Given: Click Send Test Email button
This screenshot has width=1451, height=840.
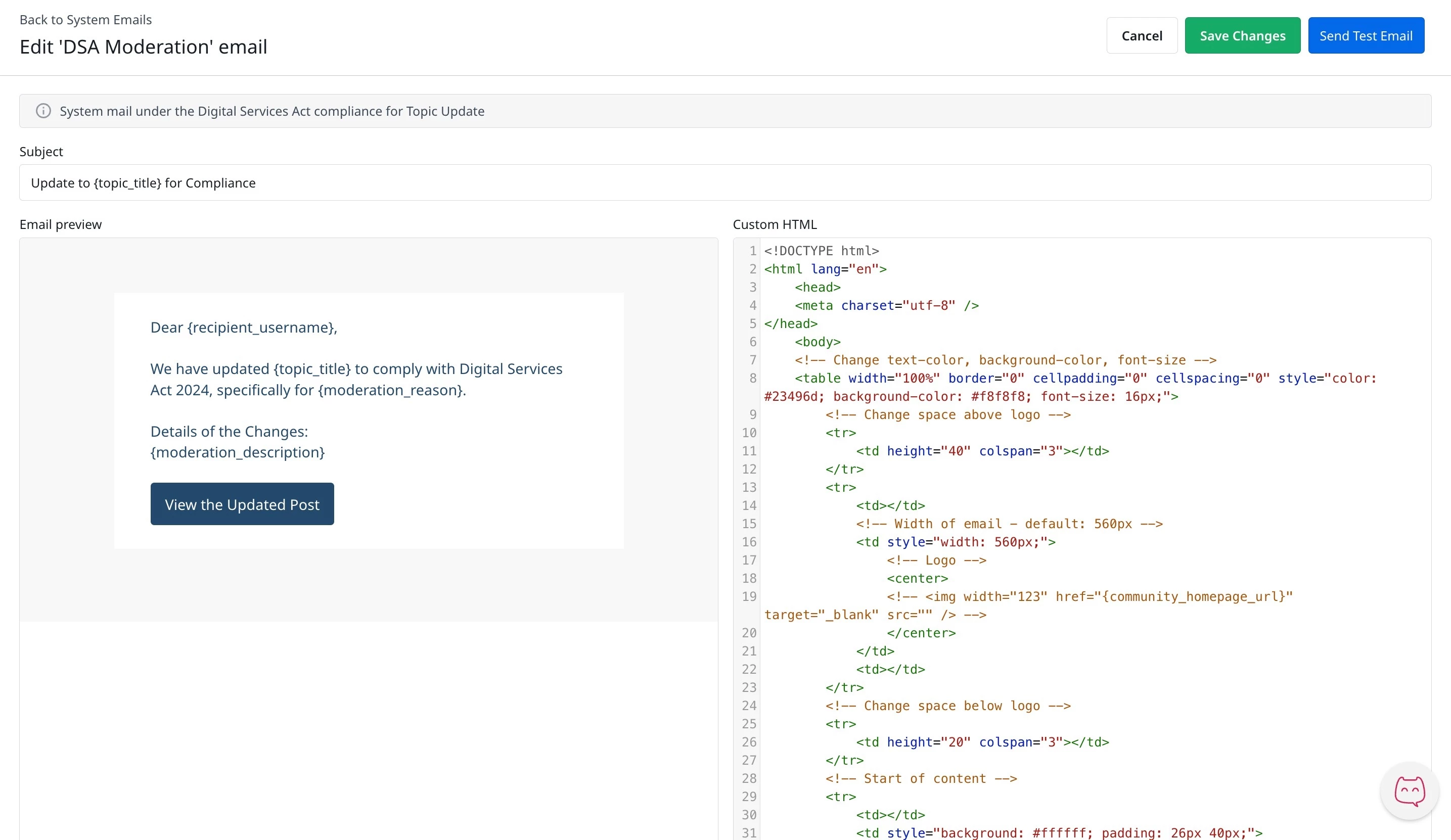Looking at the screenshot, I should click(x=1365, y=36).
